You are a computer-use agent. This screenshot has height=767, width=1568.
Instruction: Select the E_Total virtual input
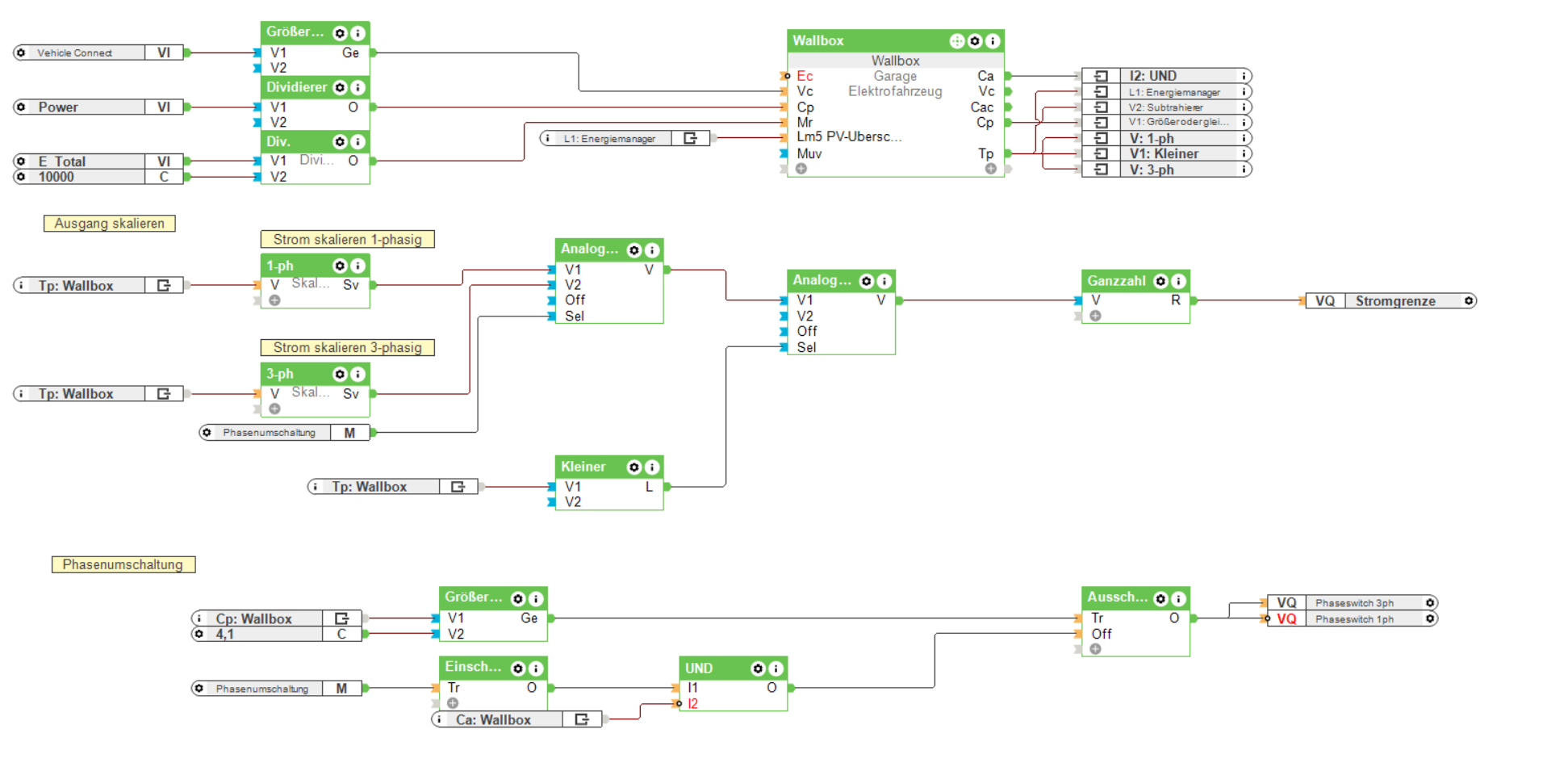pyautogui.click(x=98, y=161)
